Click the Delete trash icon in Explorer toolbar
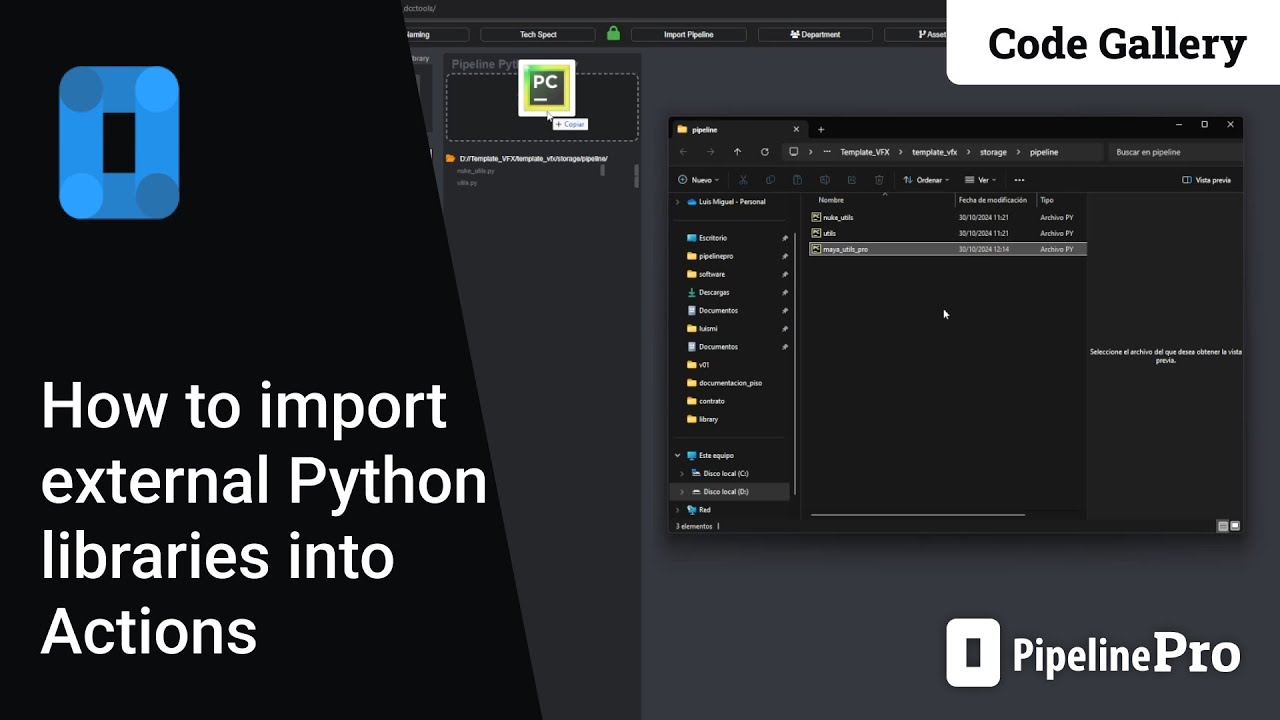 [x=879, y=180]
